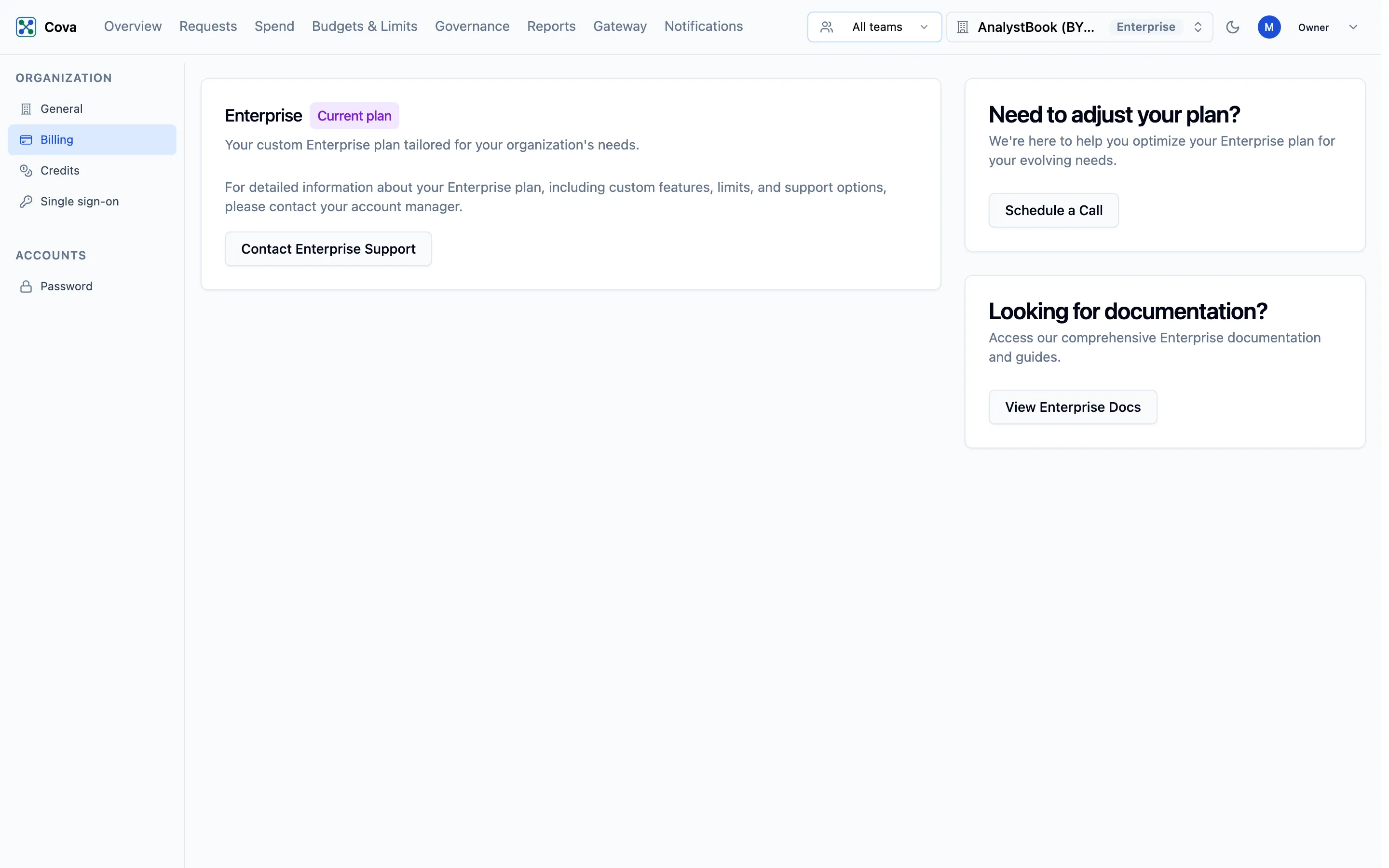Select General in the sidebar
The height and width of the screenshot is (868, 1389).
(x=92, y=109)
